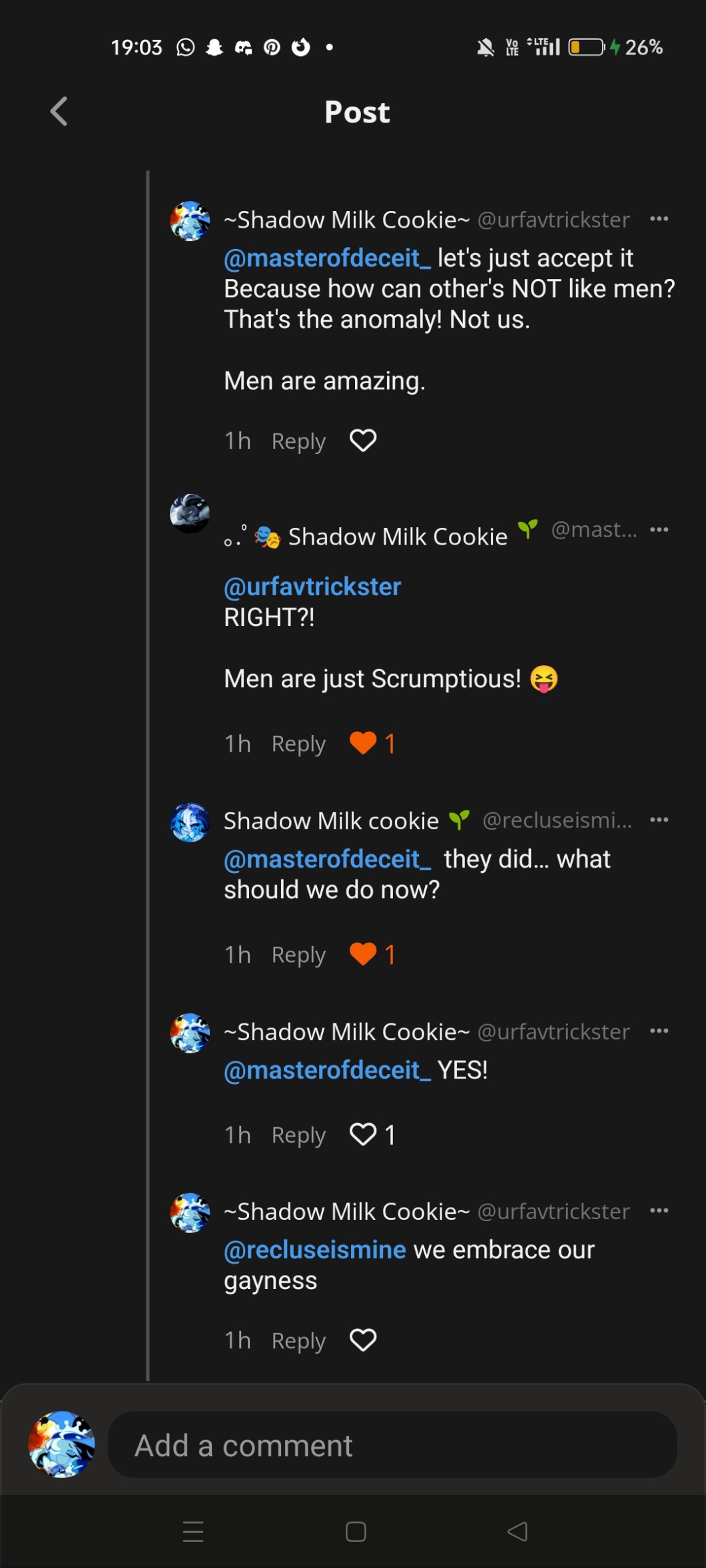Reply to the "we embrace our gayness" comment
Image resolution: width=706 pixels, height=1568 pixels.
(298, 1341)
